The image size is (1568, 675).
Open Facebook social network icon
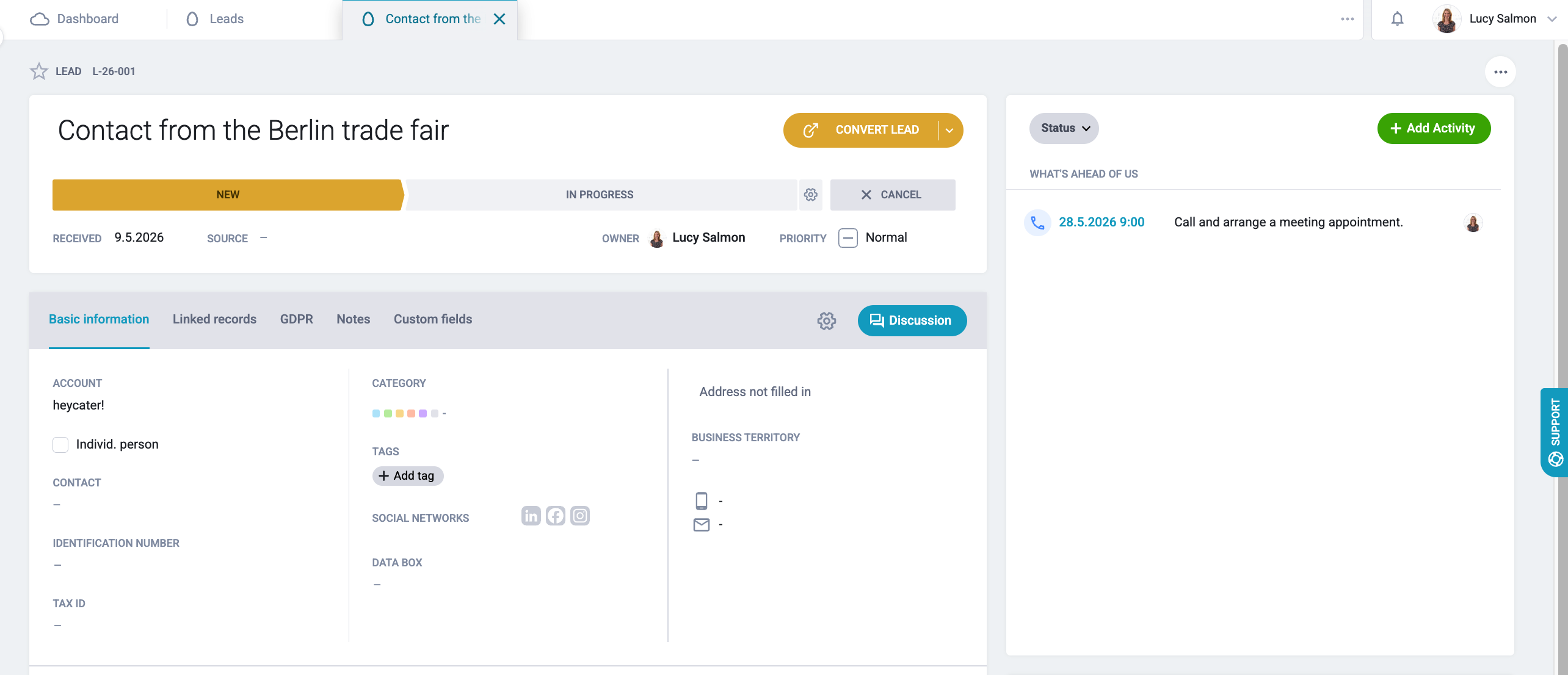click(555, 516)
